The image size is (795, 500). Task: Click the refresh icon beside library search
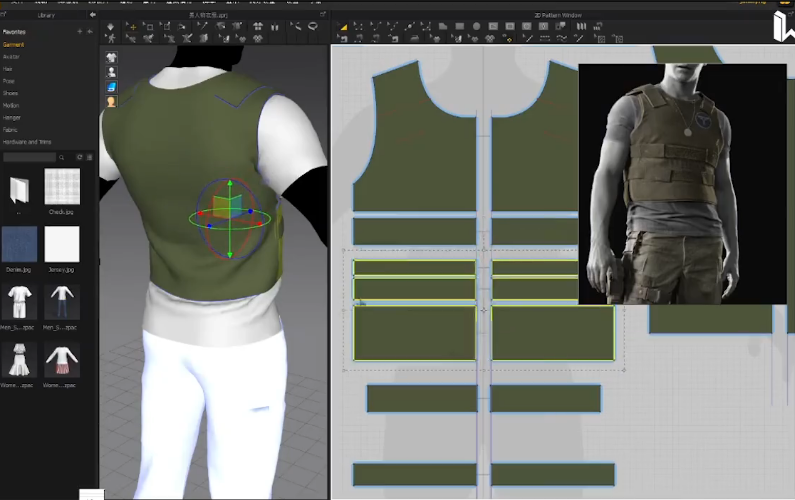80,157
